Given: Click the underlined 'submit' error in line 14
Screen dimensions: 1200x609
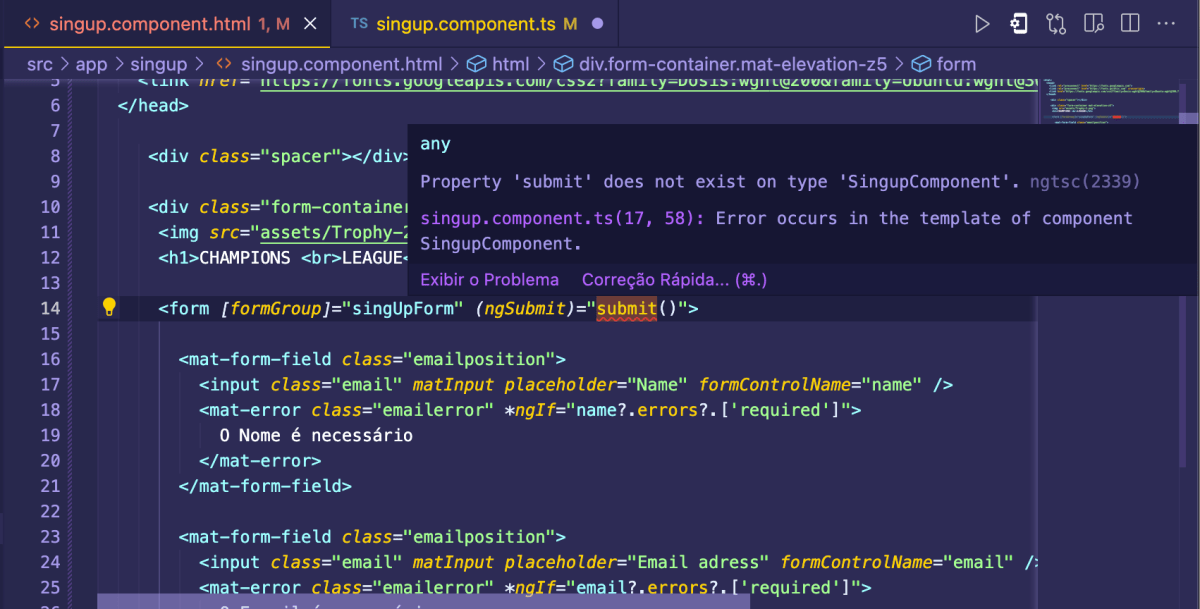Looking at the screenshot, I should click(627, 309).
